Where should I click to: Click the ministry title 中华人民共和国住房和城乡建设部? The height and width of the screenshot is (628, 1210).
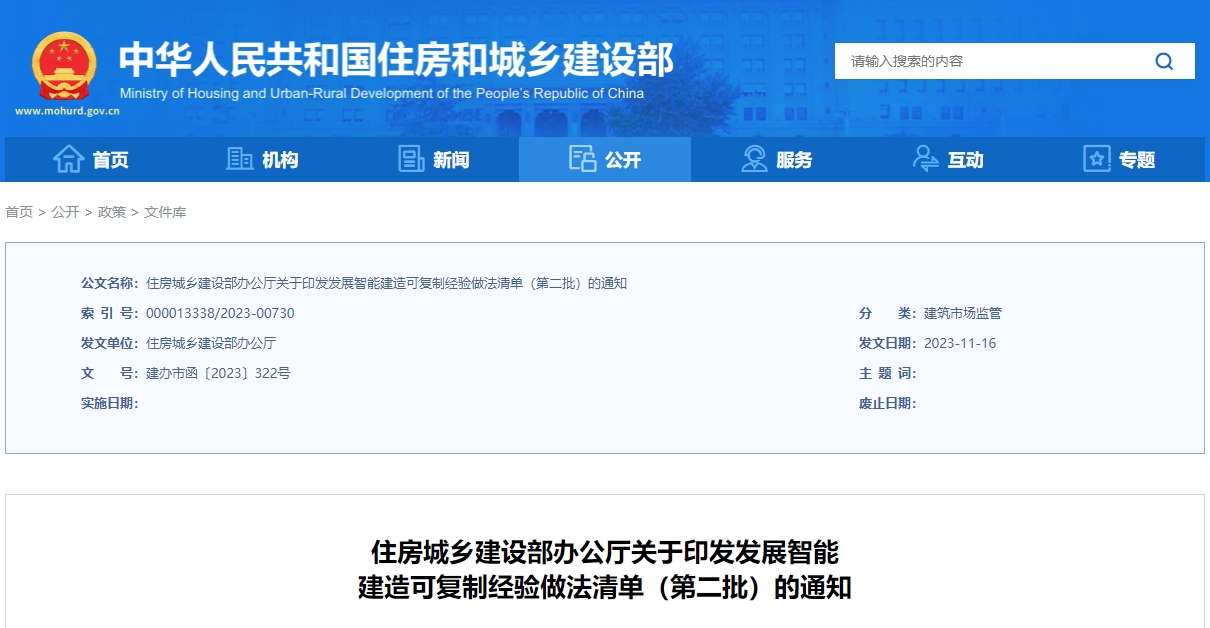pos(396,60)
